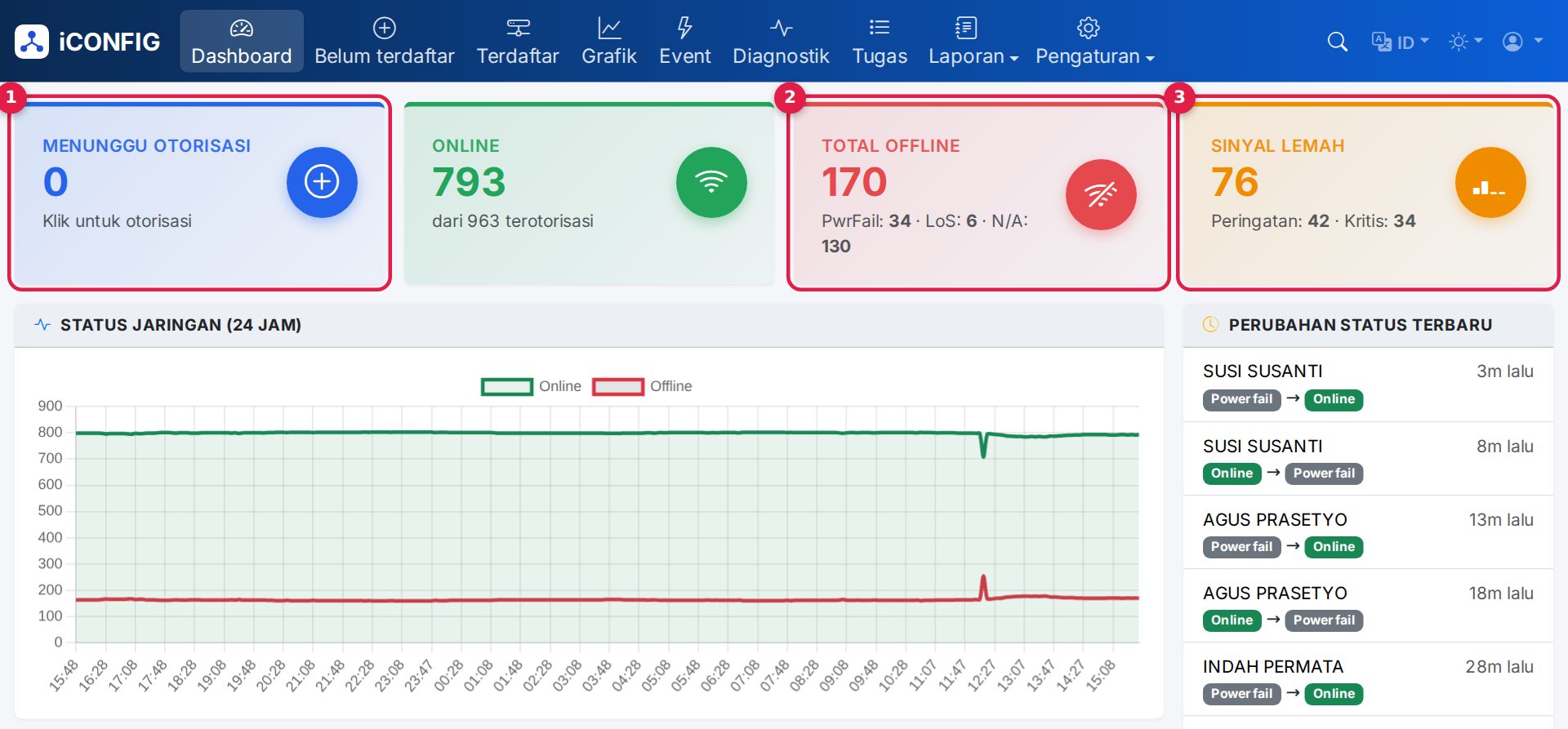The image size is (1568, 729).
Task: Open the Terdaftar section
Action: pos(518,42)
